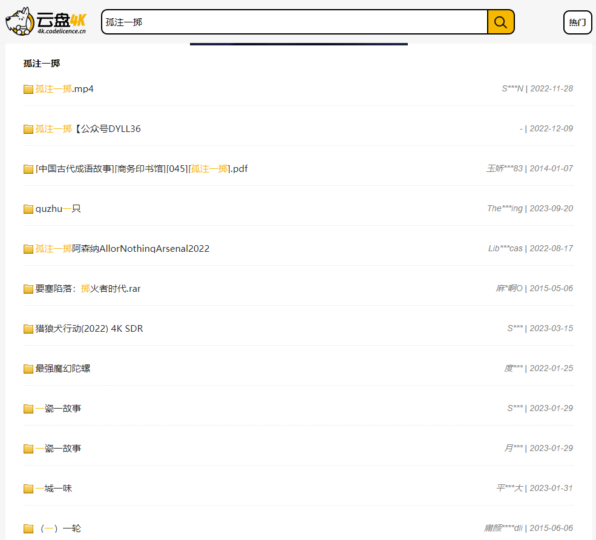Viewport: 596px width, 540px height.
Task: Click folder icon beside 要塞陷落 rar file
Action: [x=28, y=289]
